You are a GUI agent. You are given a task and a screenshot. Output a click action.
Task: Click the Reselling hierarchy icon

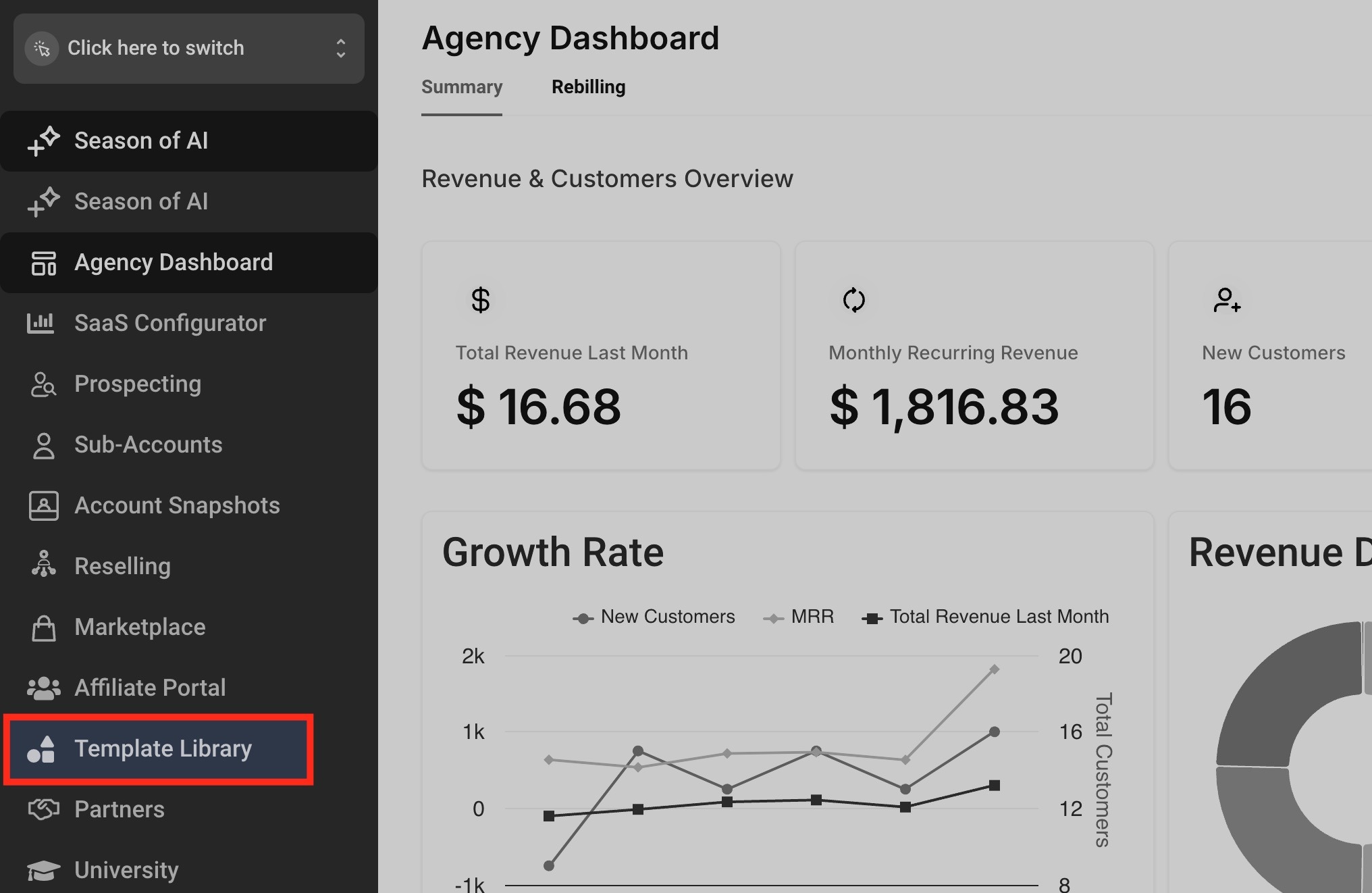(43, 565)
